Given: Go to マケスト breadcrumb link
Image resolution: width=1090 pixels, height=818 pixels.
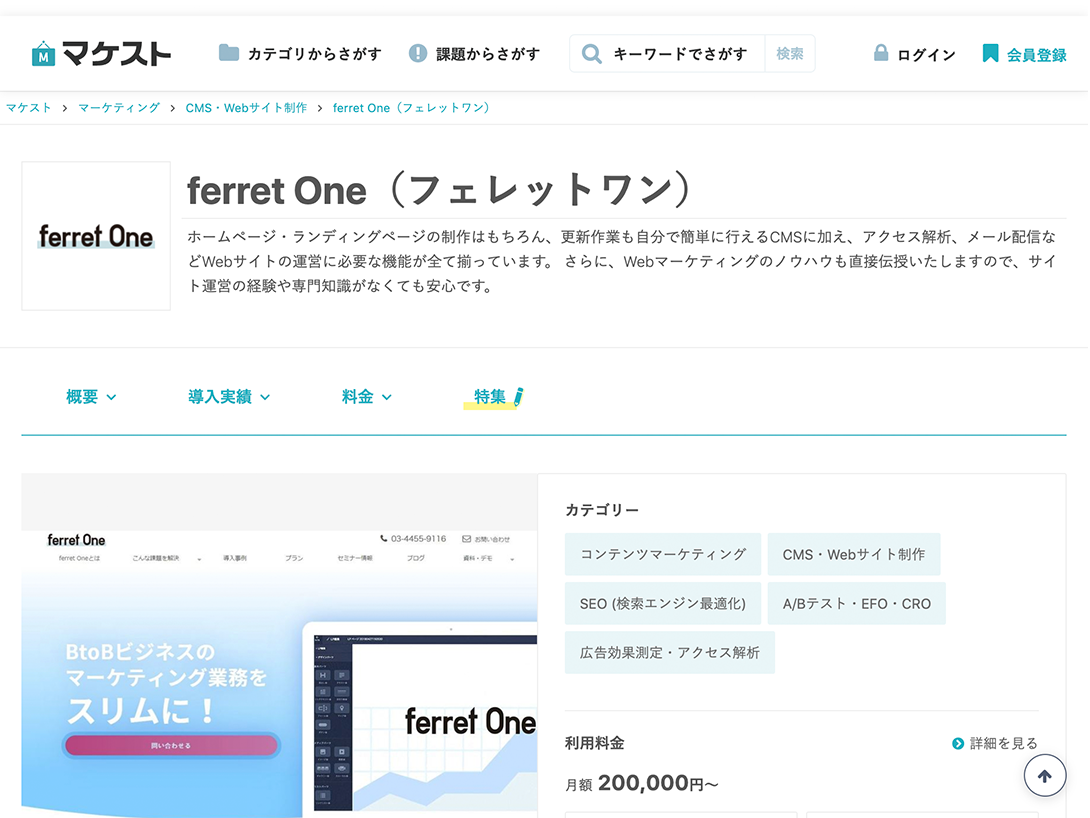Looking at the screenshot, I should pos(29,108).
